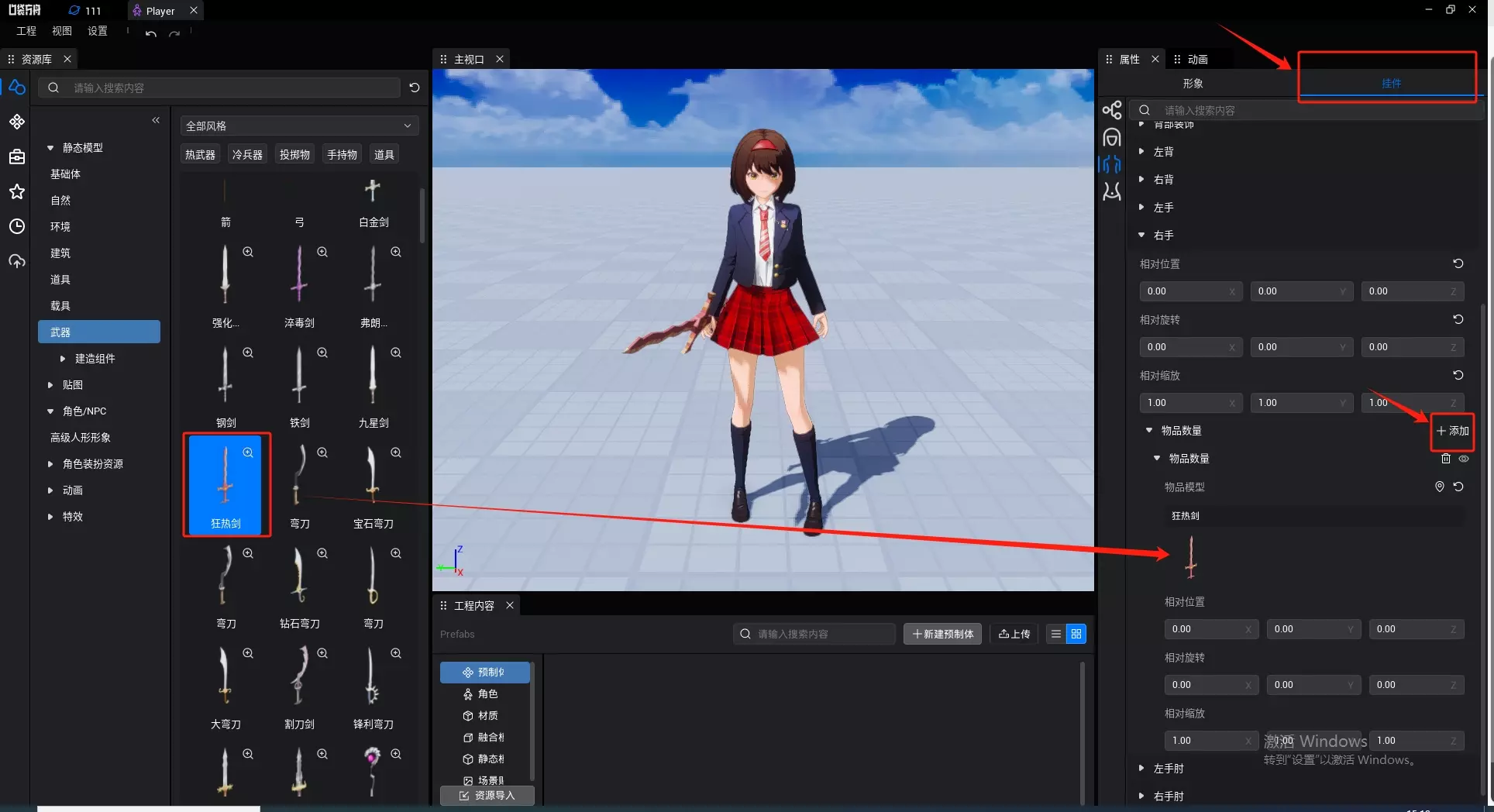Filter weapons by 道具 tag
Image resolution: width=1494 pixels, height=812 pixels.
pyautogui.click(x=384, y=154)
